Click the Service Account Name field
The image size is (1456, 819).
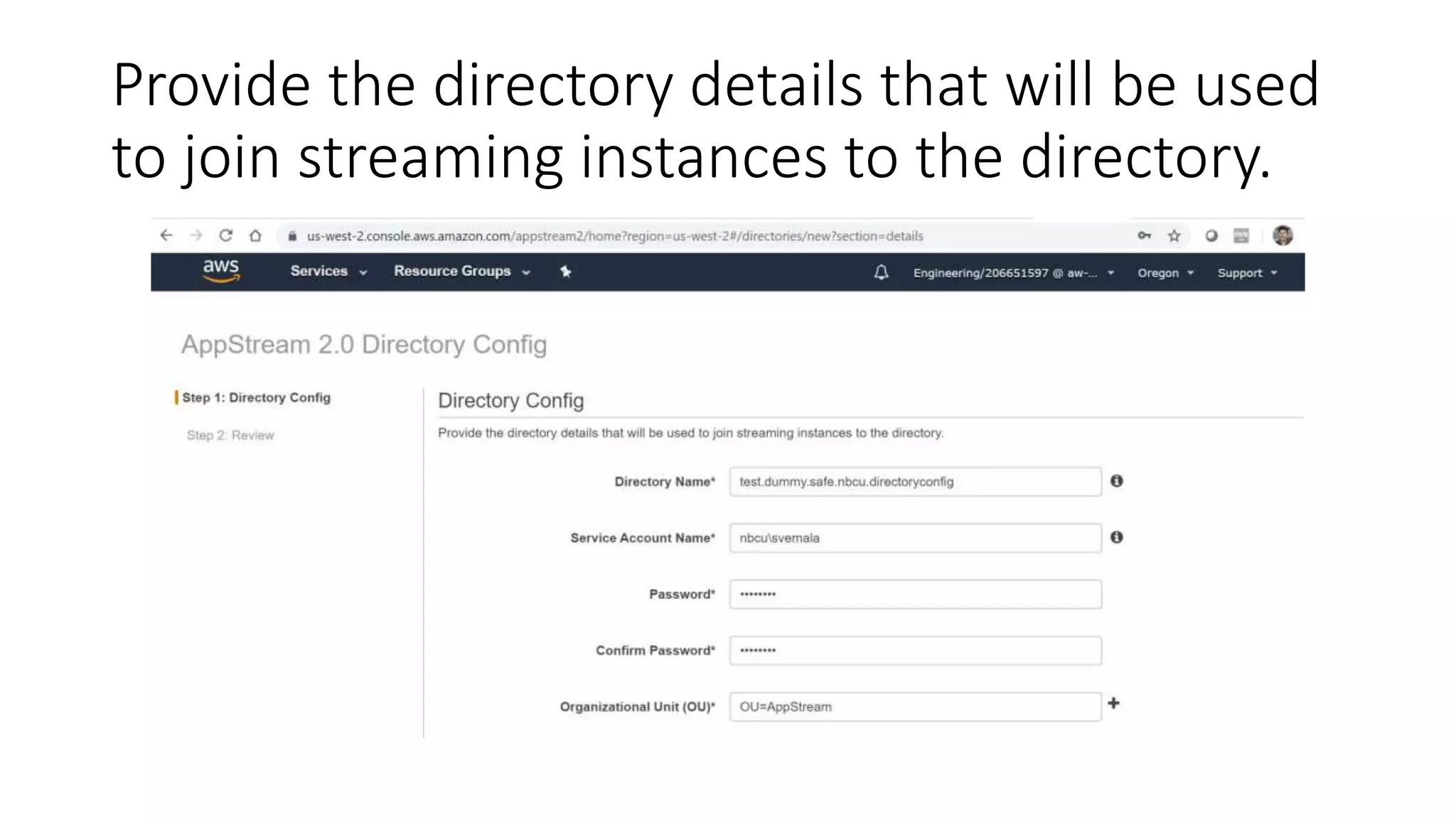(916, 538)
